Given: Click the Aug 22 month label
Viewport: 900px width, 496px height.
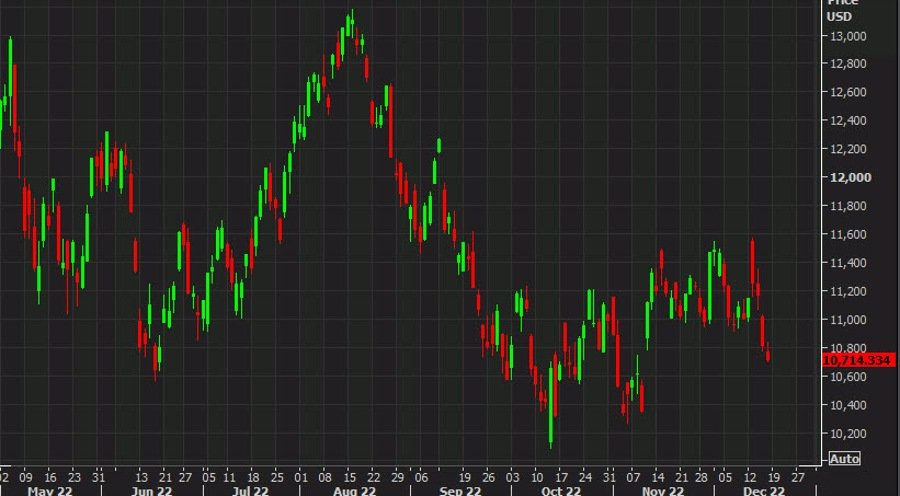Looking at the screenshot, I should pyautogui.click(x=354, y=491).
